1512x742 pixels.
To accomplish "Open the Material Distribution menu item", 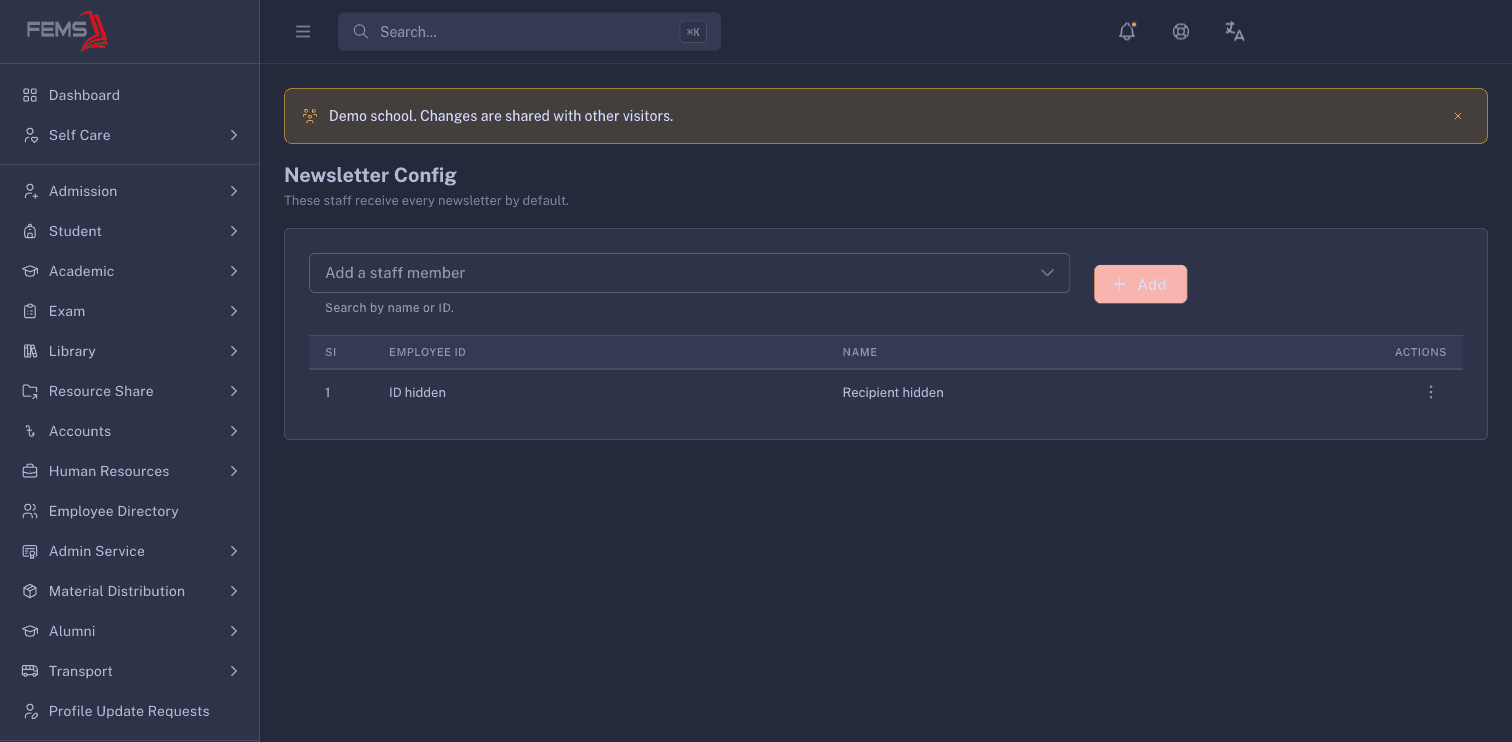I will [130, 591].
